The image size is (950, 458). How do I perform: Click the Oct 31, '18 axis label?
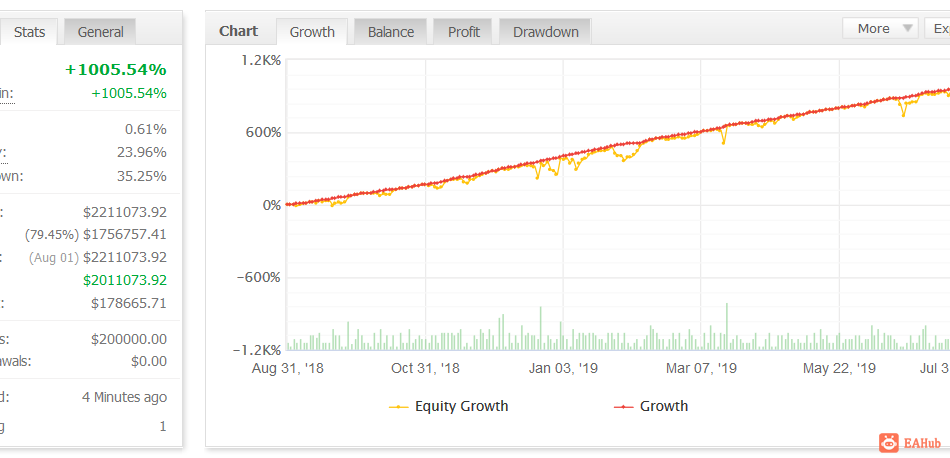point(425,368)
